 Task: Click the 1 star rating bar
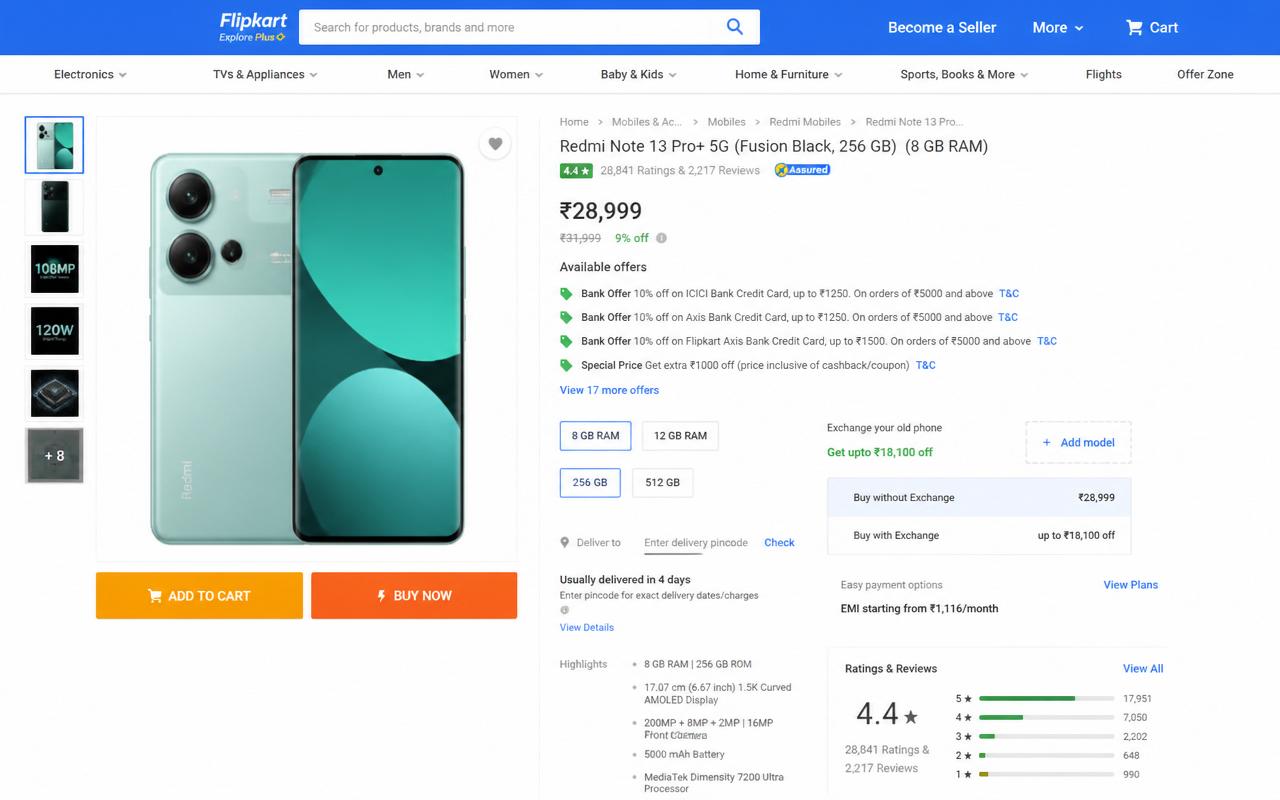(x=1046, y=774)
